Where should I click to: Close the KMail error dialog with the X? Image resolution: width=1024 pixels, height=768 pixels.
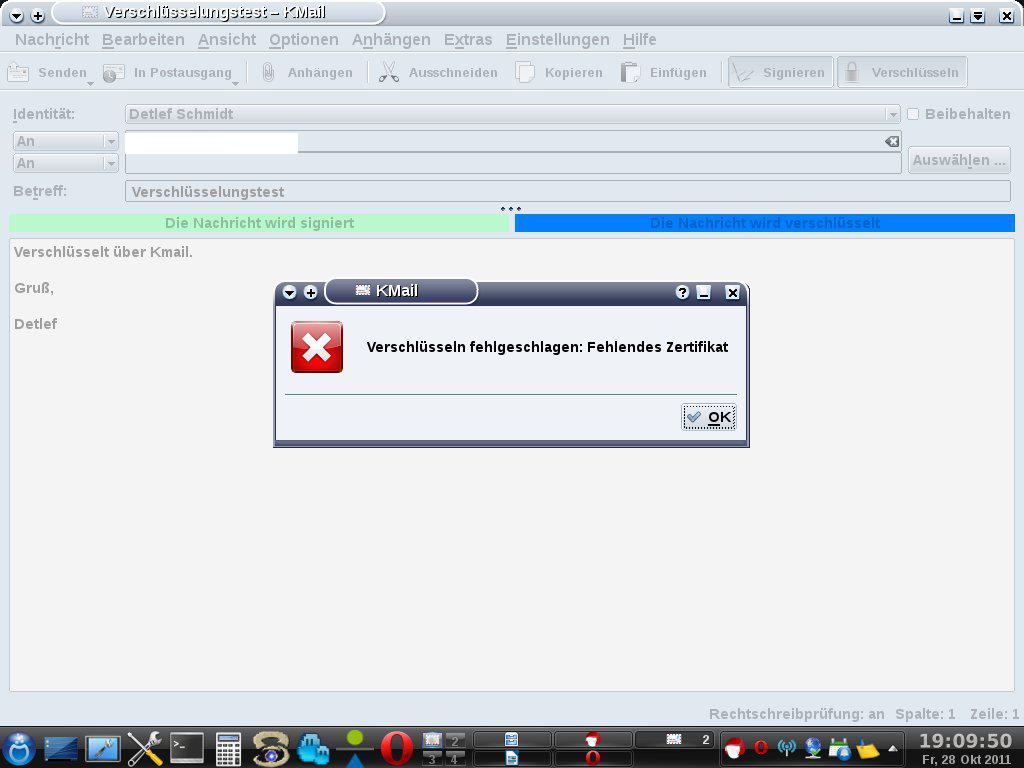(733, 292)
